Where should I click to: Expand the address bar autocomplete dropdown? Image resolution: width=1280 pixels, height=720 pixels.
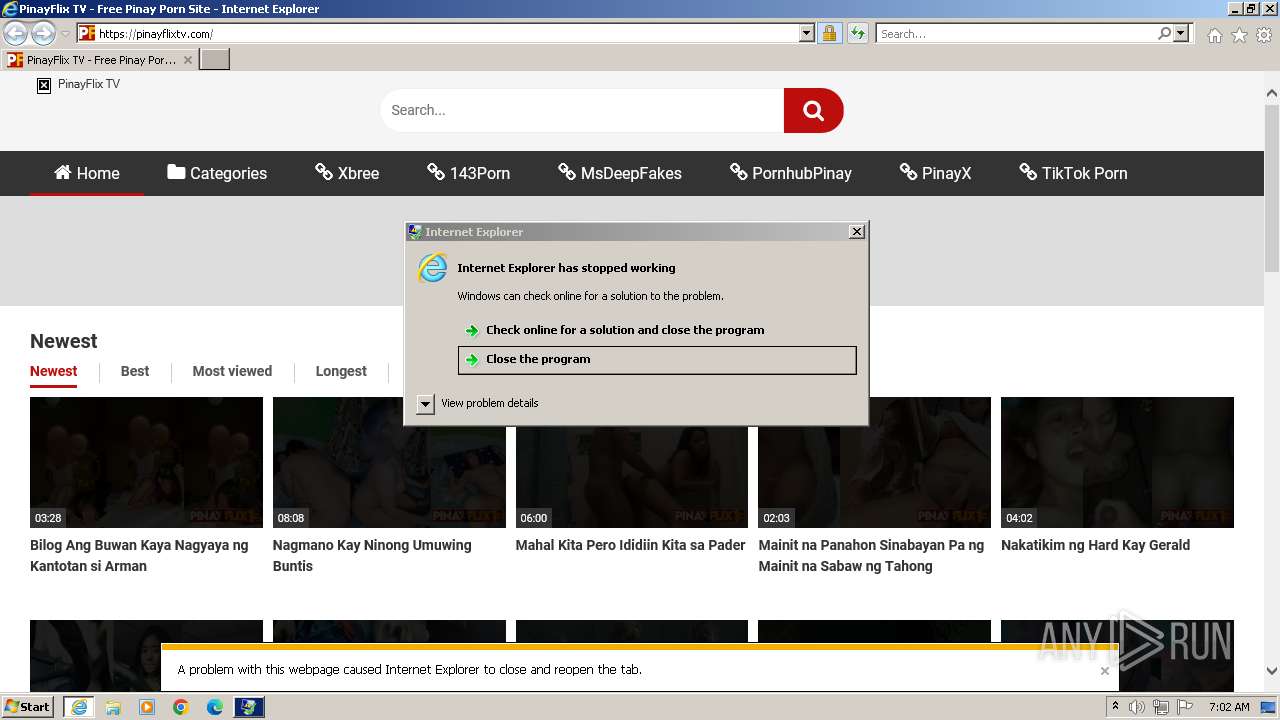[x=807, y=33]
